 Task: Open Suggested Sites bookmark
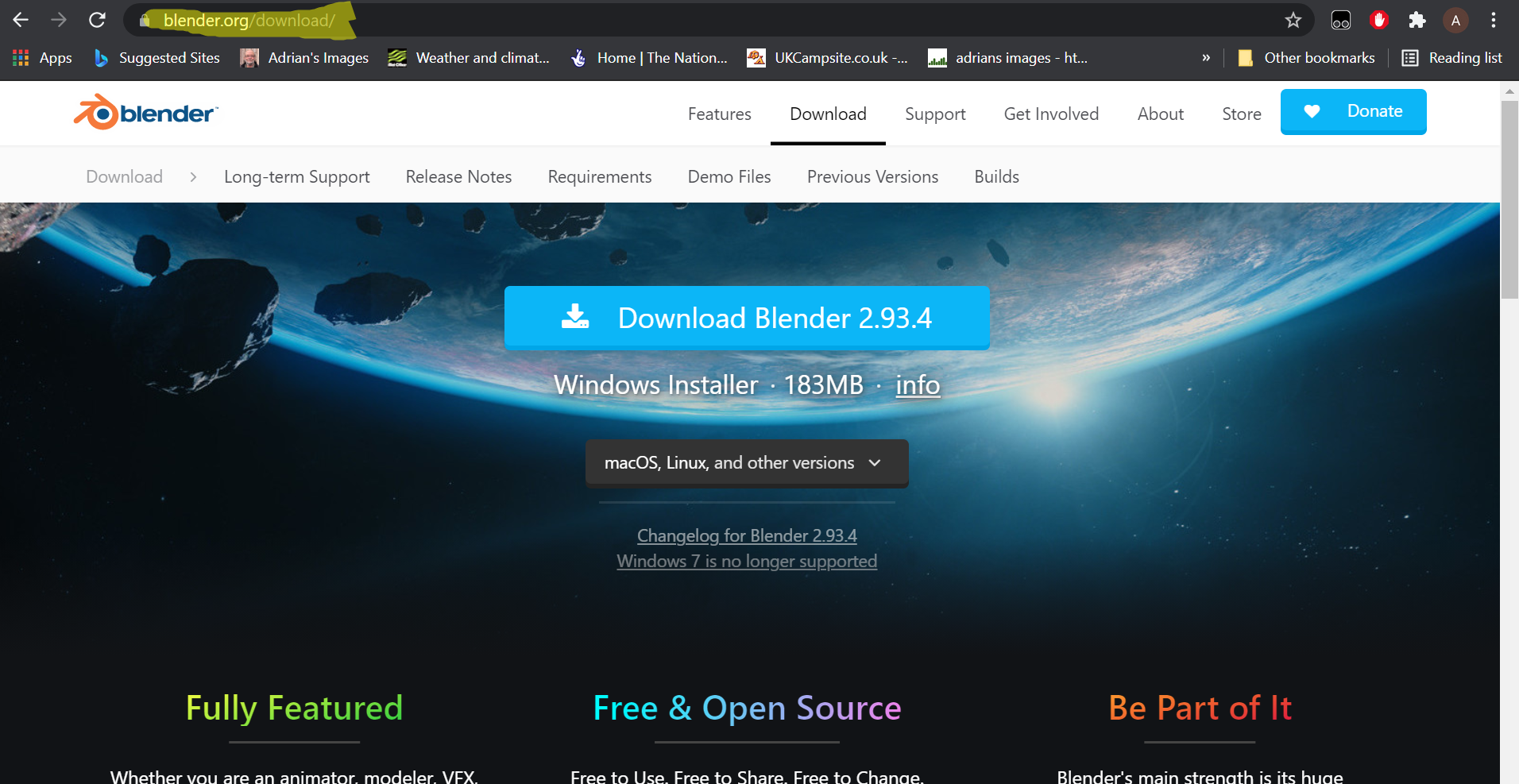157,58
